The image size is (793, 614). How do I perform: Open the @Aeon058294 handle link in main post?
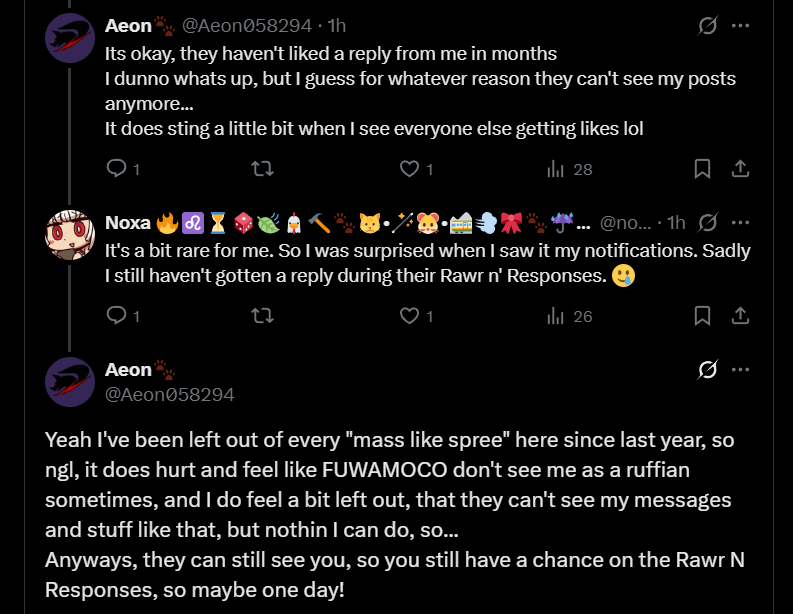point(169,394)
